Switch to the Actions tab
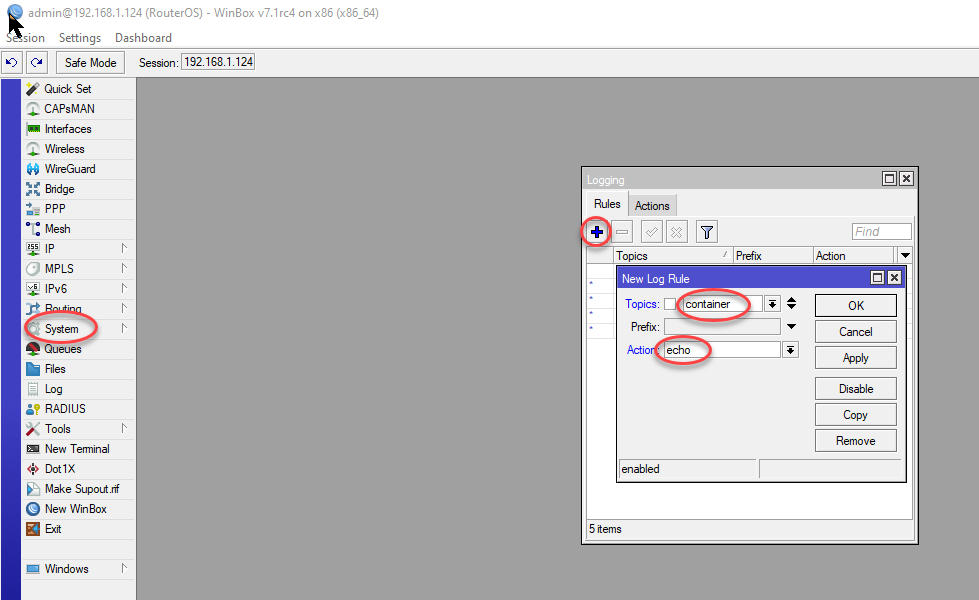The width and height of the screenshot is (979, 600). 652,205
